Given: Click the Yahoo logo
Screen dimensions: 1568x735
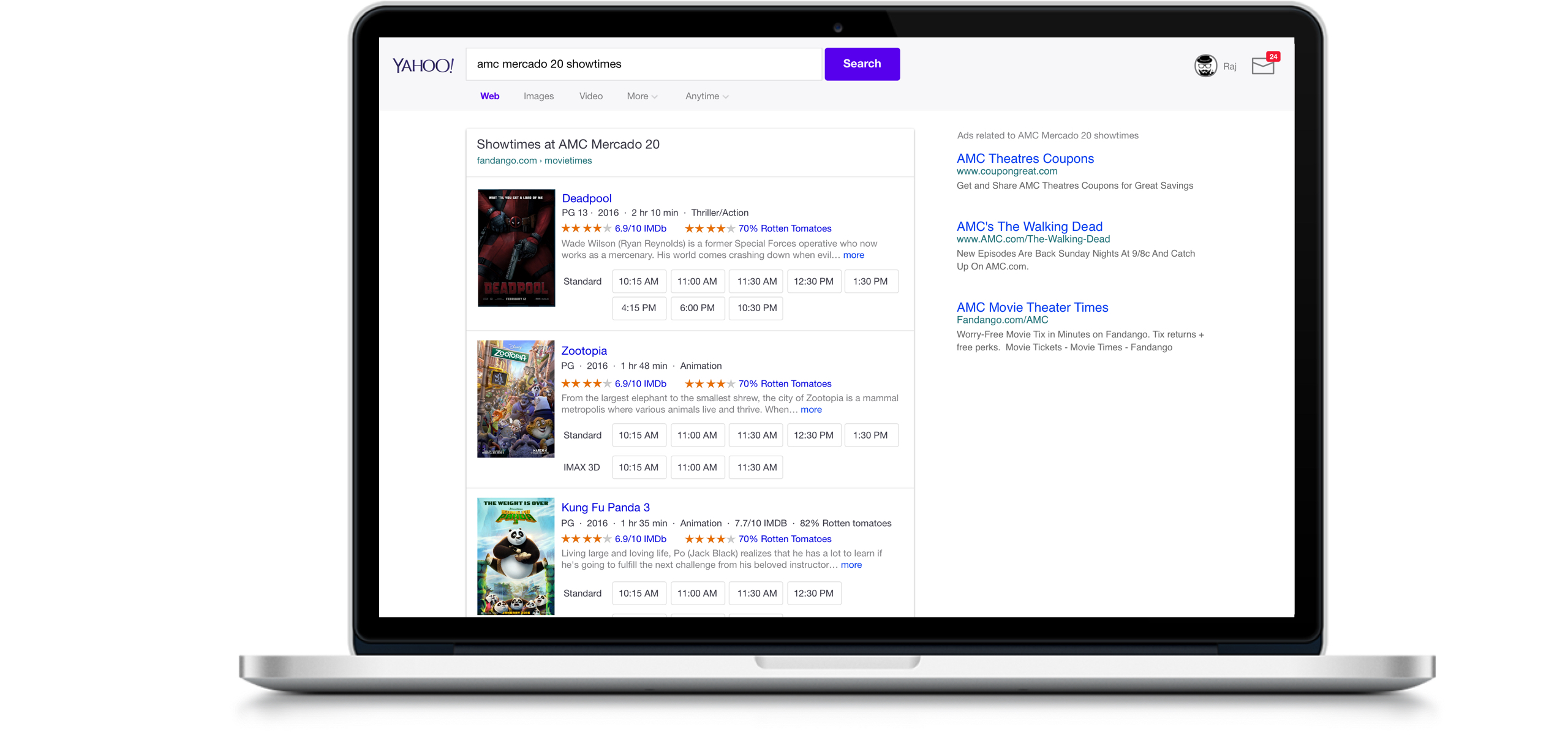Looking at the screenshot, I should tap(423, 65).
